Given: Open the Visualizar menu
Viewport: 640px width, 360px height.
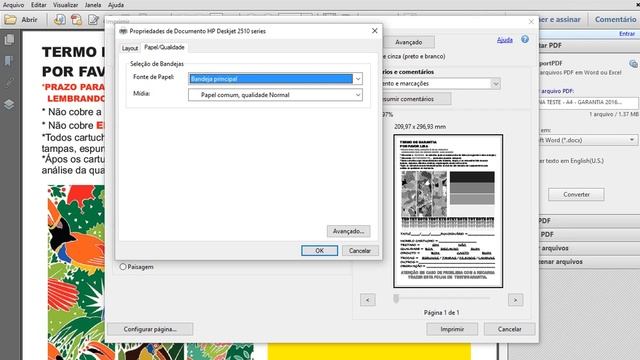Looking at the screenshot, I should pyautogui.click(x=65, y=5).
